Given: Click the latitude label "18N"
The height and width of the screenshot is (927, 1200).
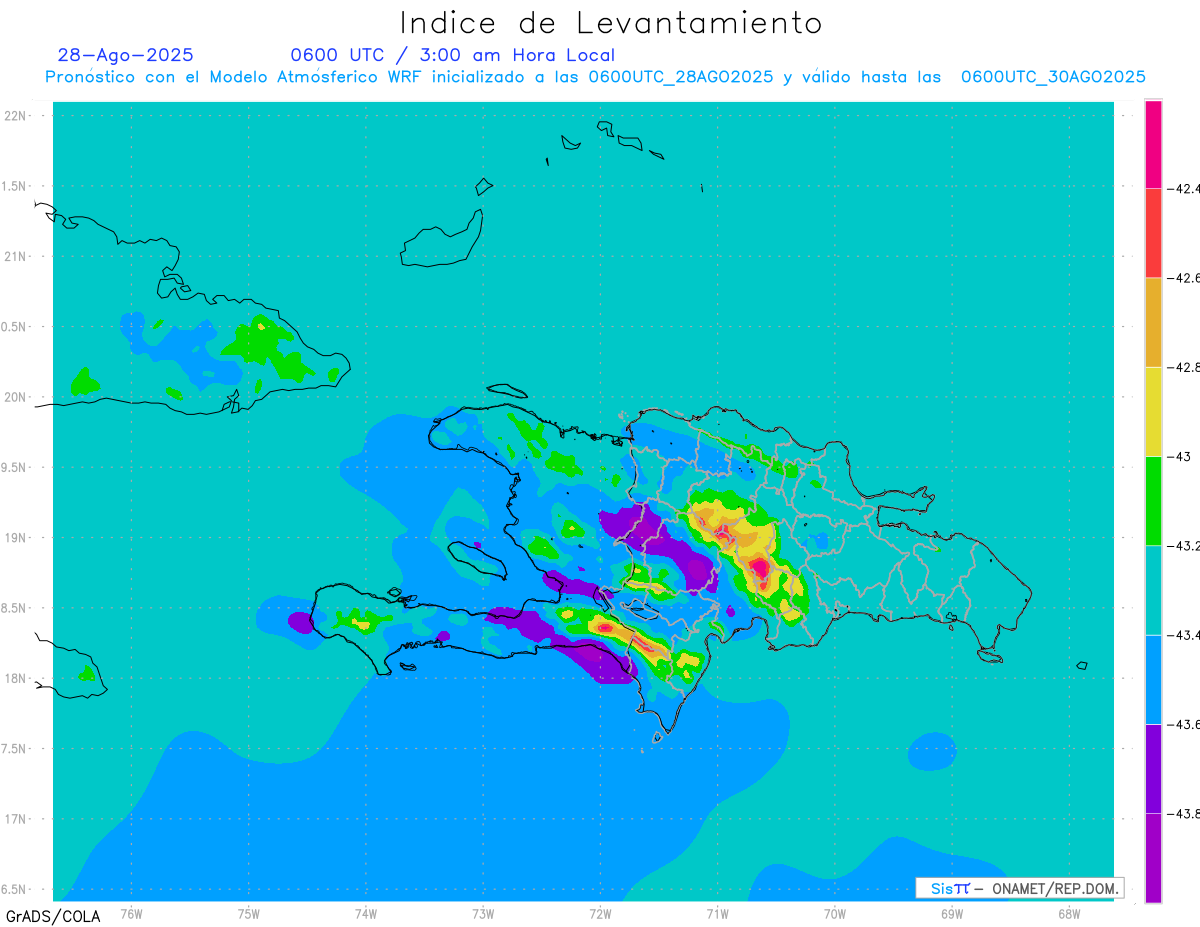Looking at the screenshot, I should point(16,678).
